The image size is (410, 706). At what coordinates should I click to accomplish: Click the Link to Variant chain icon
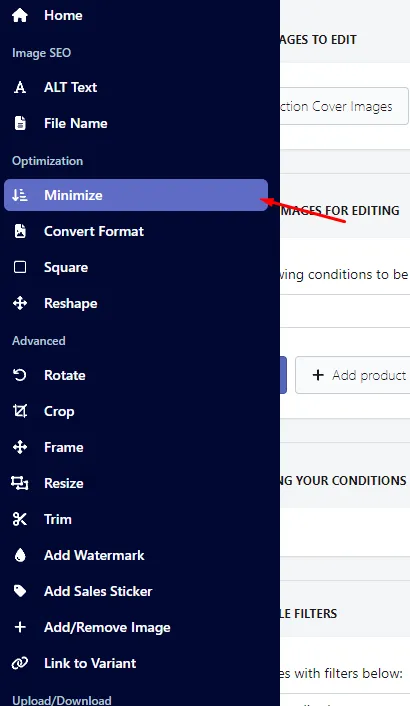point(20,663)
